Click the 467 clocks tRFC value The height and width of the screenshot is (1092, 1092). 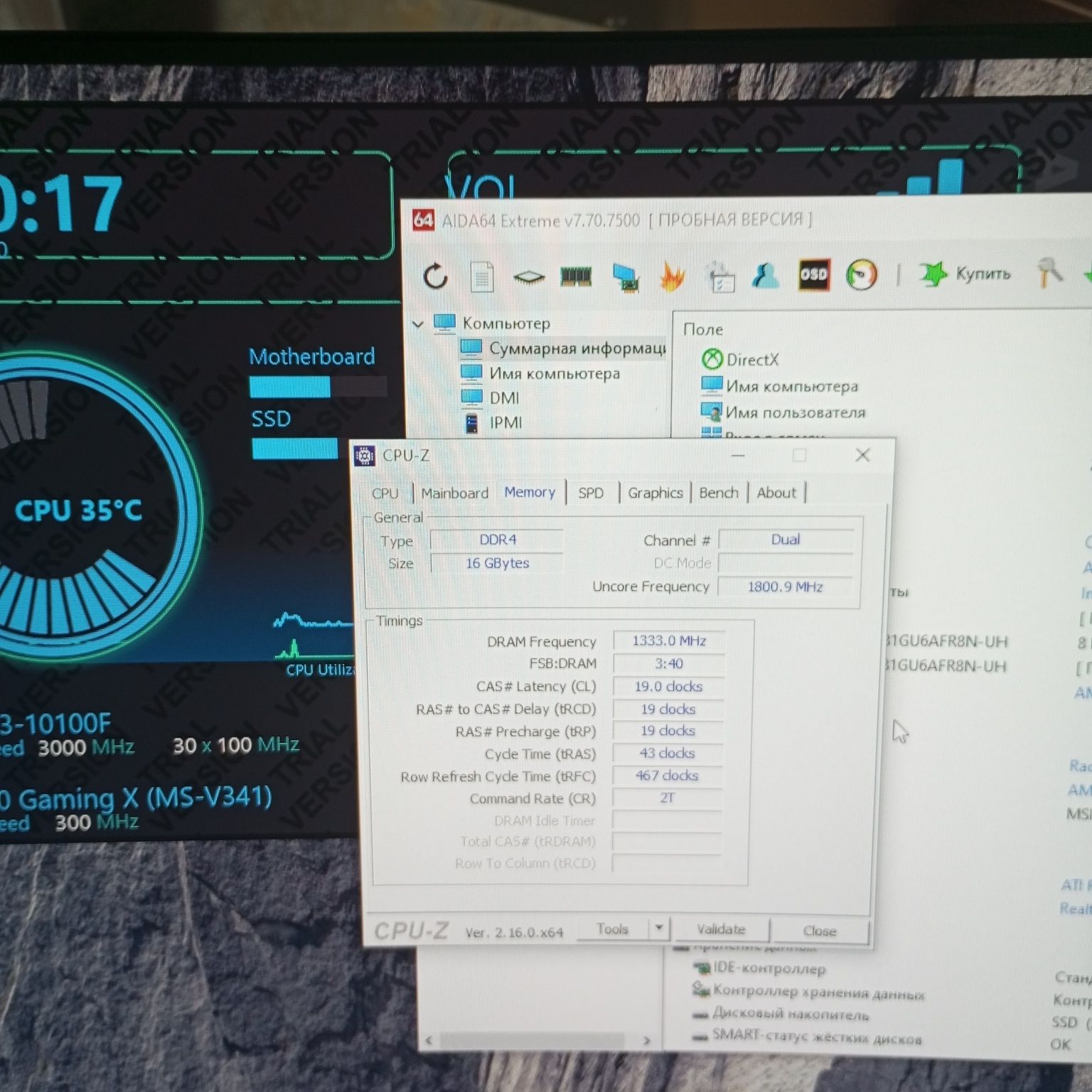click(667, 776)
